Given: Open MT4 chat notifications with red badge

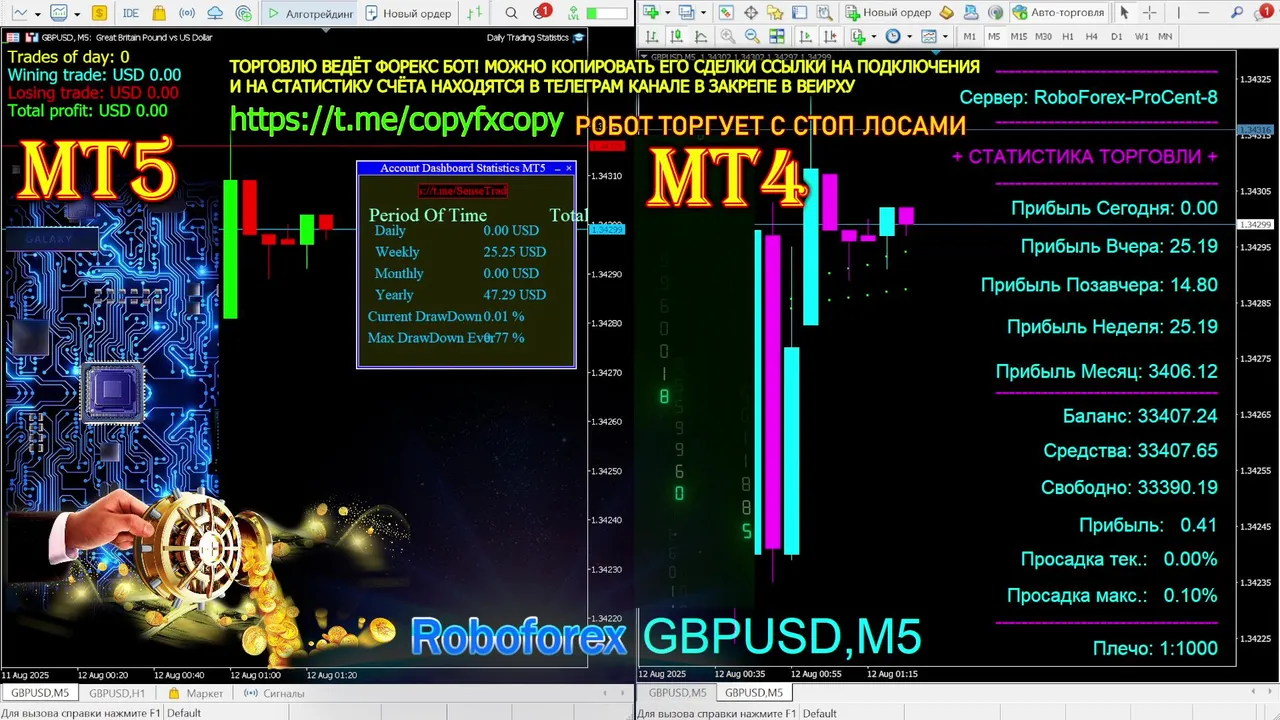Looking at the screenshot, I should pos(1264,13).
